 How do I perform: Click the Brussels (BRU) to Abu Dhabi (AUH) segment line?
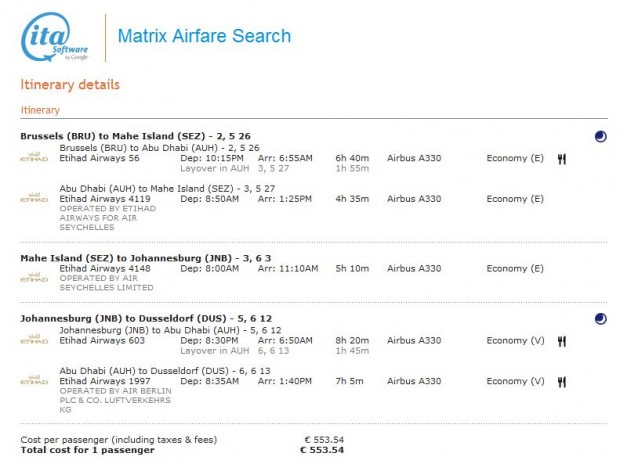pyautogui.click(x=159, y=148)
